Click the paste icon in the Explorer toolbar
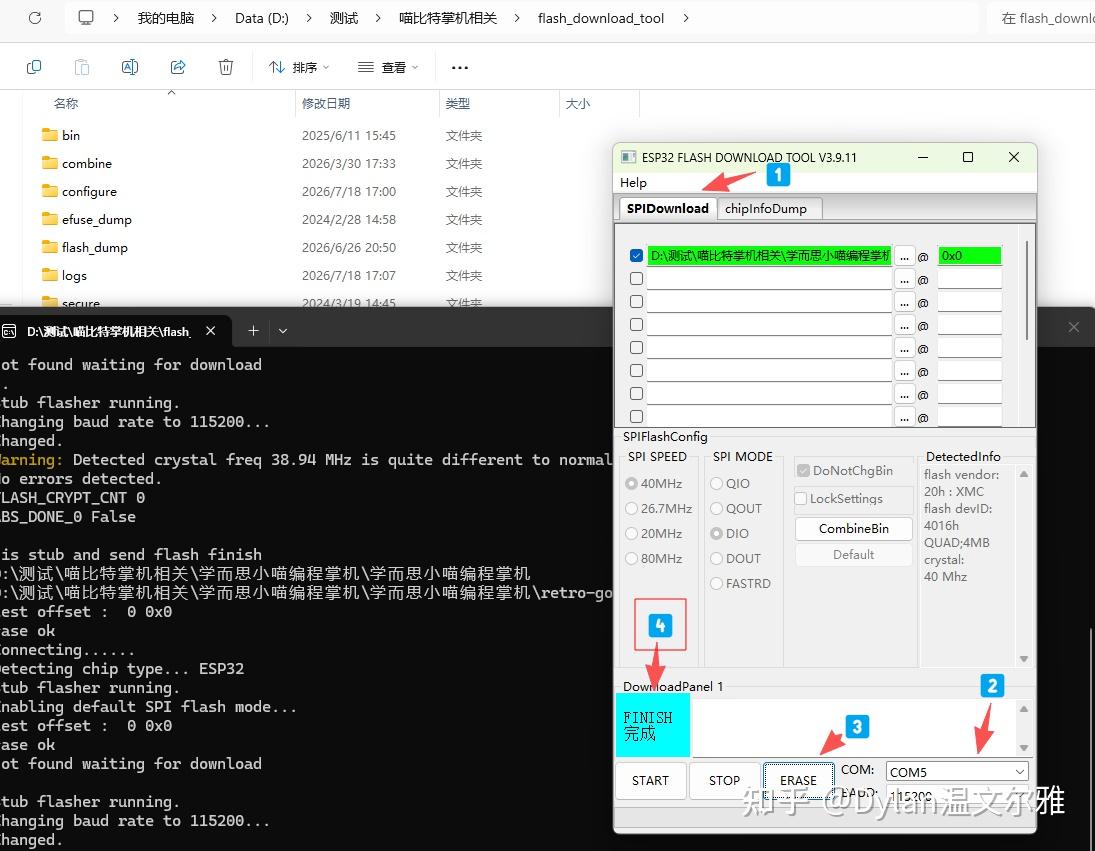 click(82, 67)
